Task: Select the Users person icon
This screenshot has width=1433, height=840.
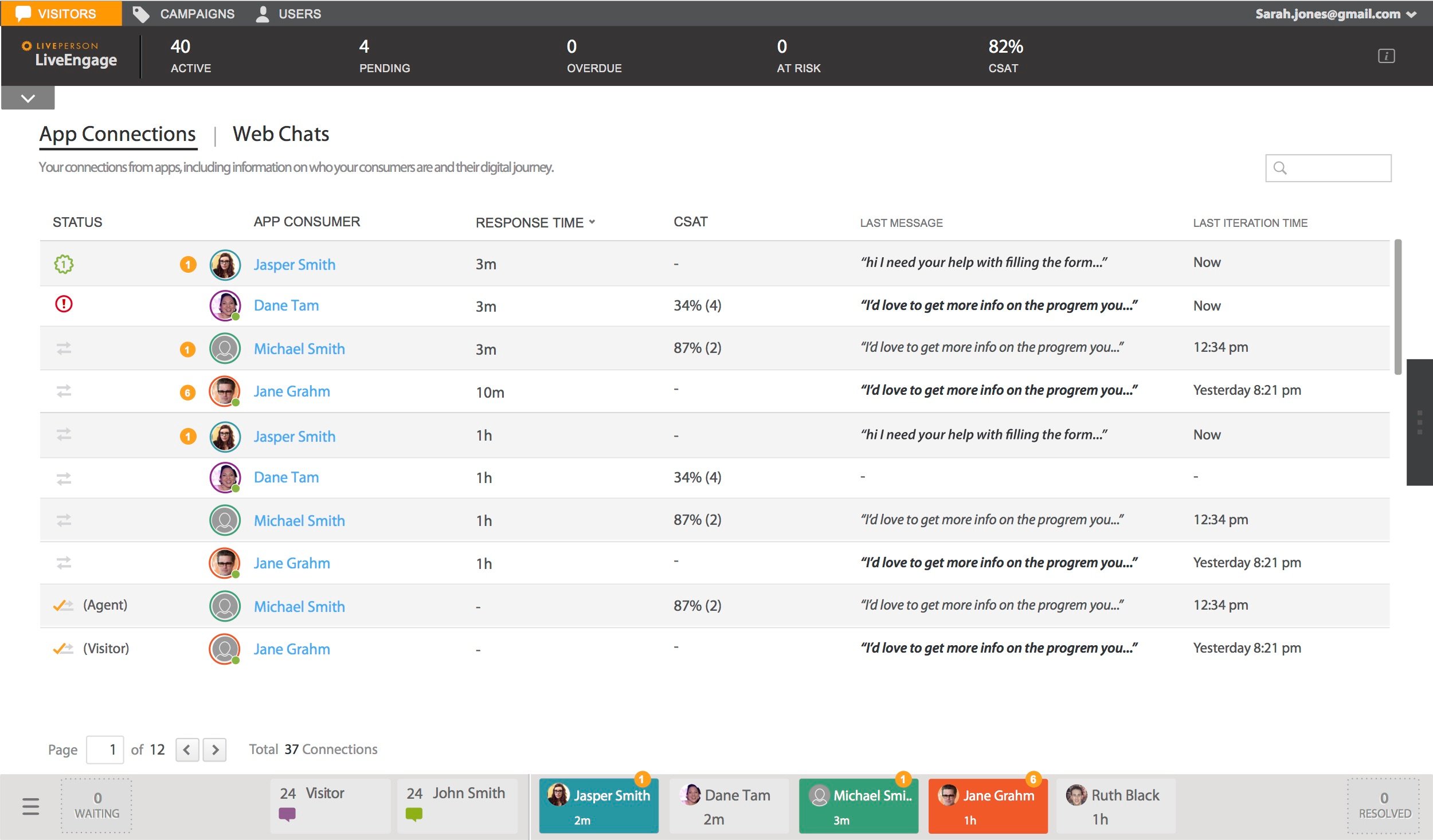Action: [263, 13]
